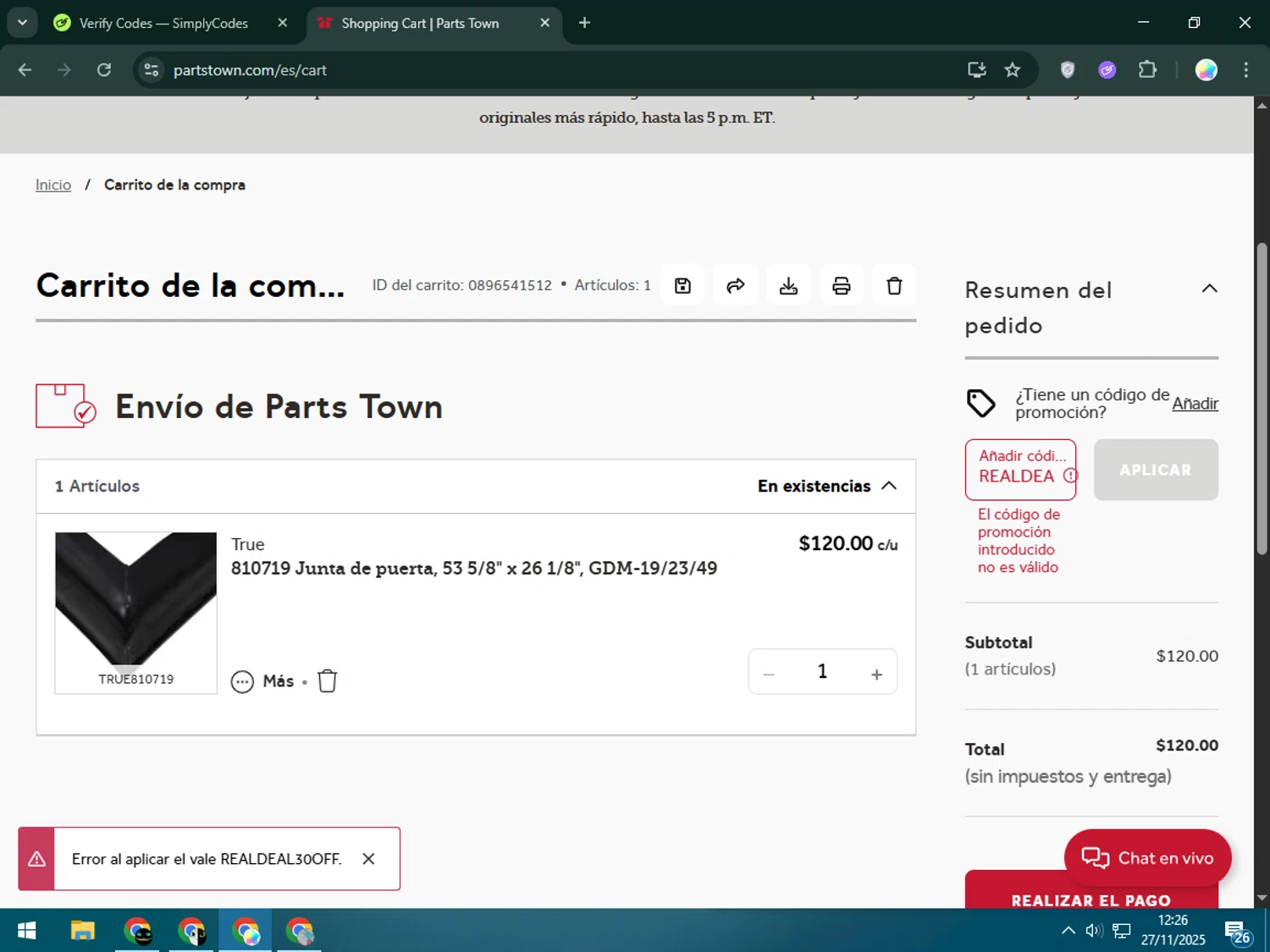
Task: Click the quantity field showing 1
Action: [x=822, y=672]
